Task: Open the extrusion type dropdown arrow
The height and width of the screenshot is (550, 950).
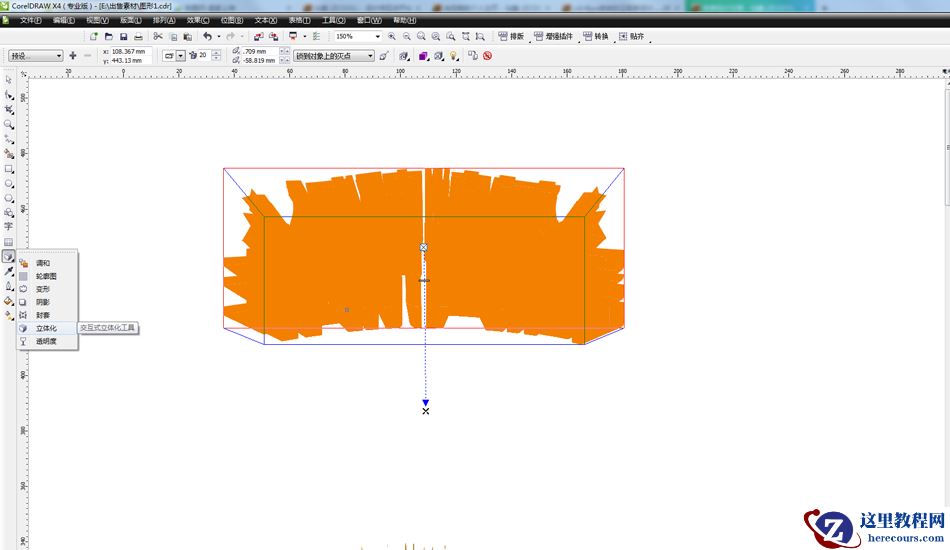Action: (181, 56)
